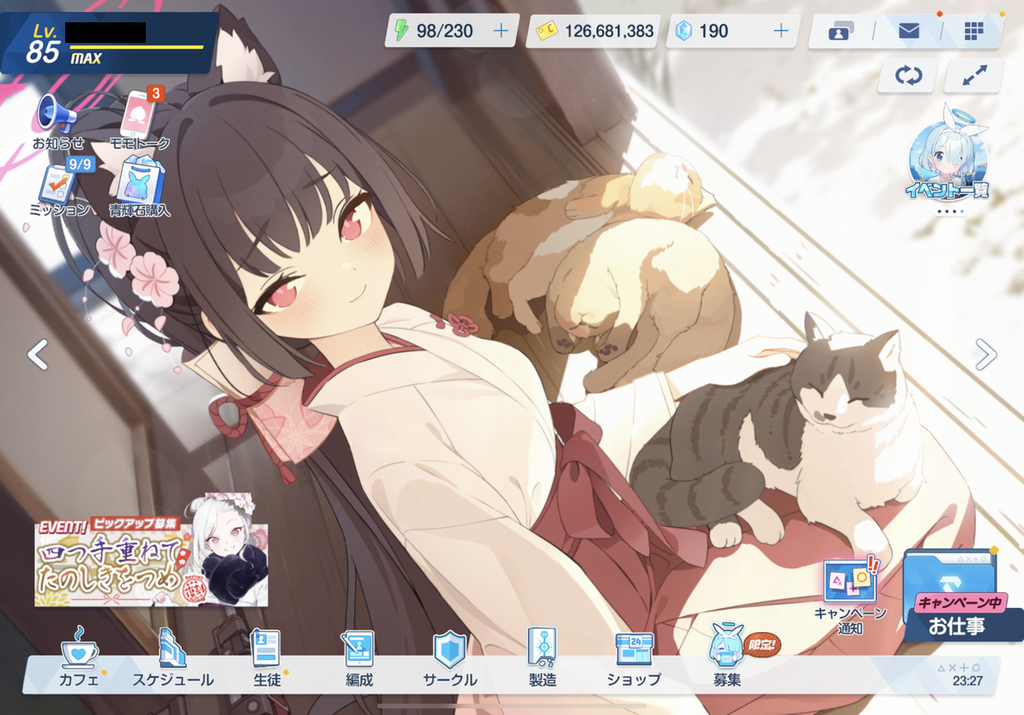Go to previous lobby screen left arrow
Image resolution: width=1024 pixels, height=715 pixels.
(x=38, y=355)
